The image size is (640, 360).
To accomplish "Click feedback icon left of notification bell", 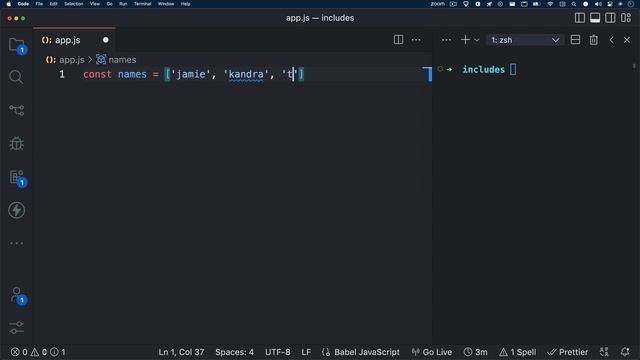I will click(x=604, y=352).
